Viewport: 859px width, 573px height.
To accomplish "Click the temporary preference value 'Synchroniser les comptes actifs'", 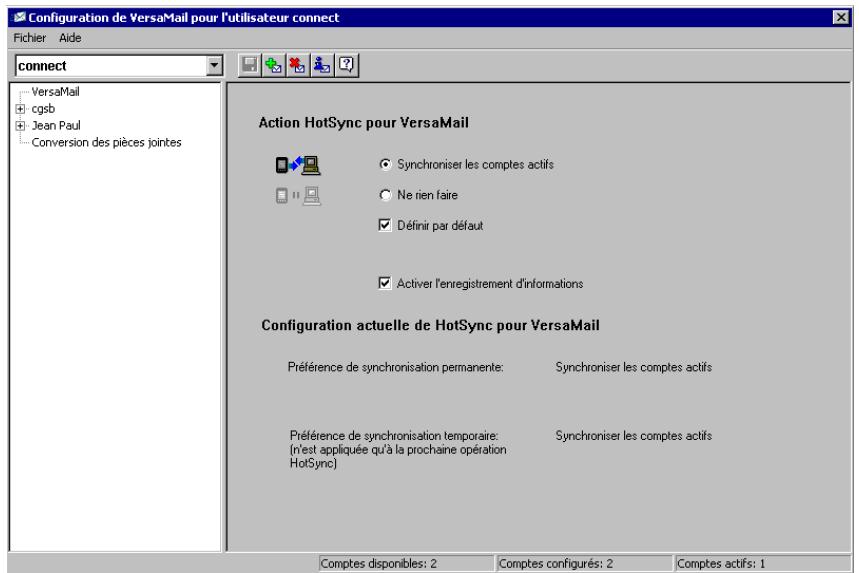I will tap(634, 436).
